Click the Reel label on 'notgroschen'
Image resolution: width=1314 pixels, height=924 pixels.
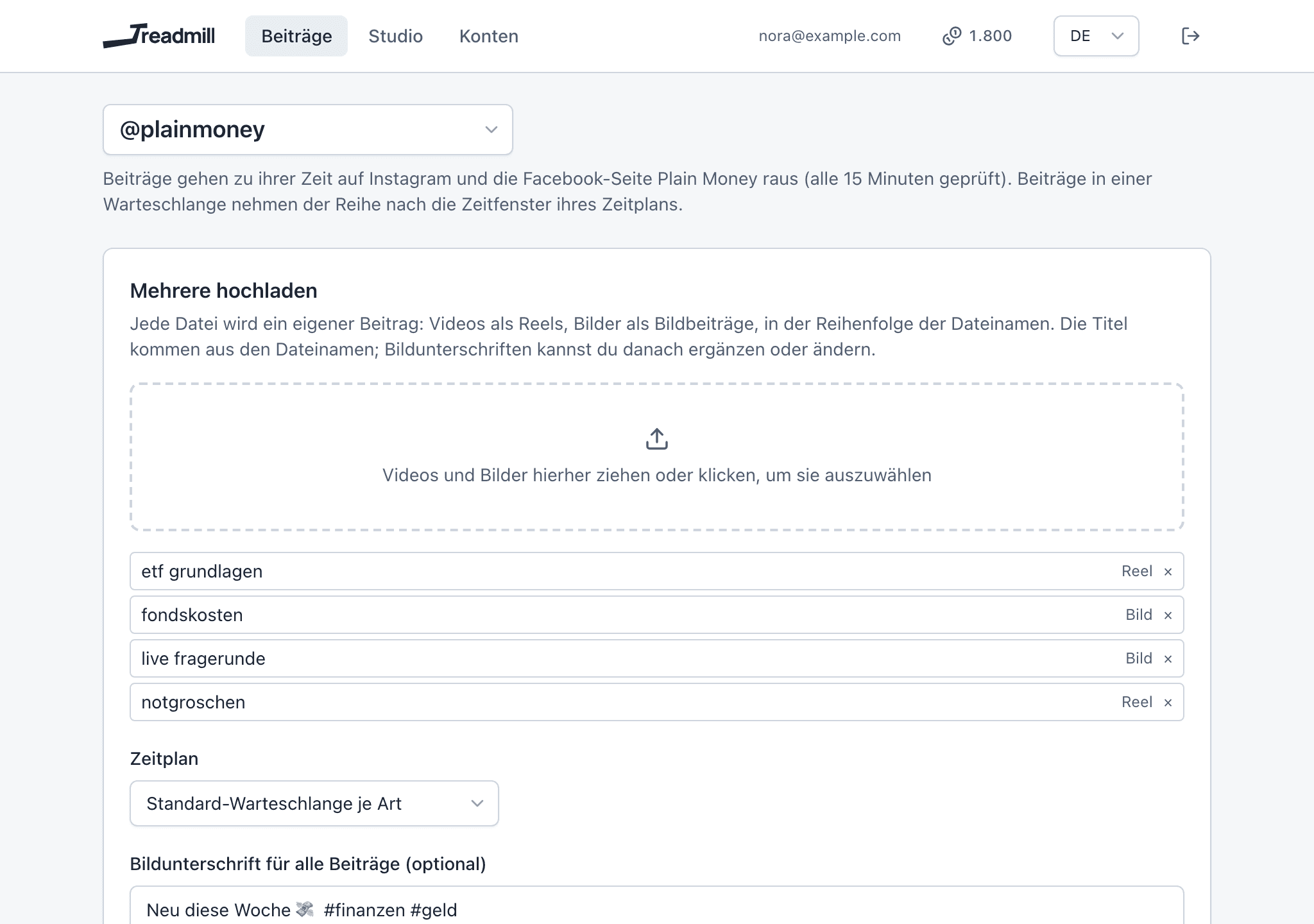1137,702
